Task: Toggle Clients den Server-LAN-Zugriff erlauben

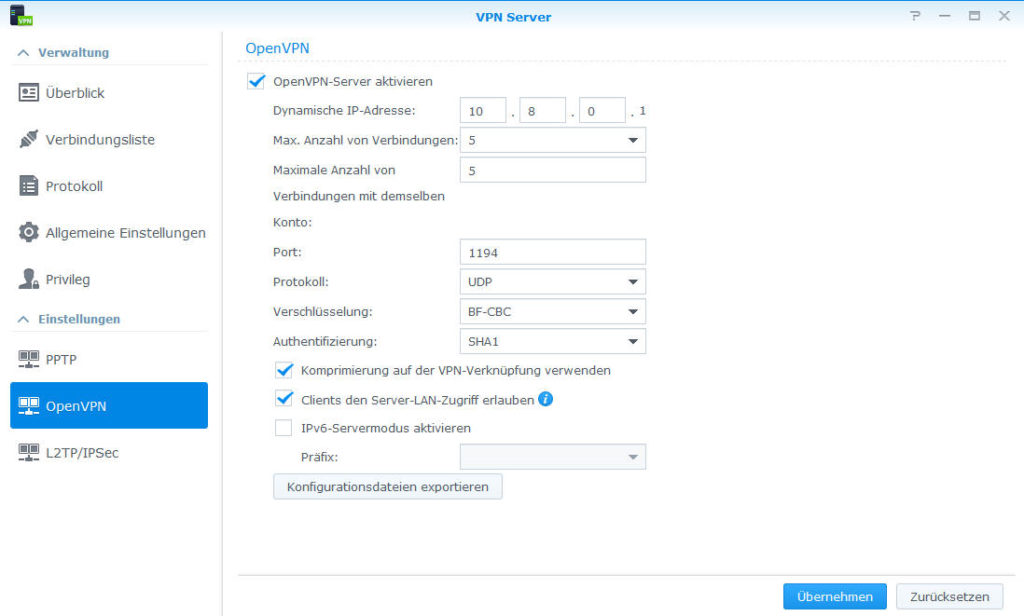Action: pyautogui.click(x=283, y=399)
